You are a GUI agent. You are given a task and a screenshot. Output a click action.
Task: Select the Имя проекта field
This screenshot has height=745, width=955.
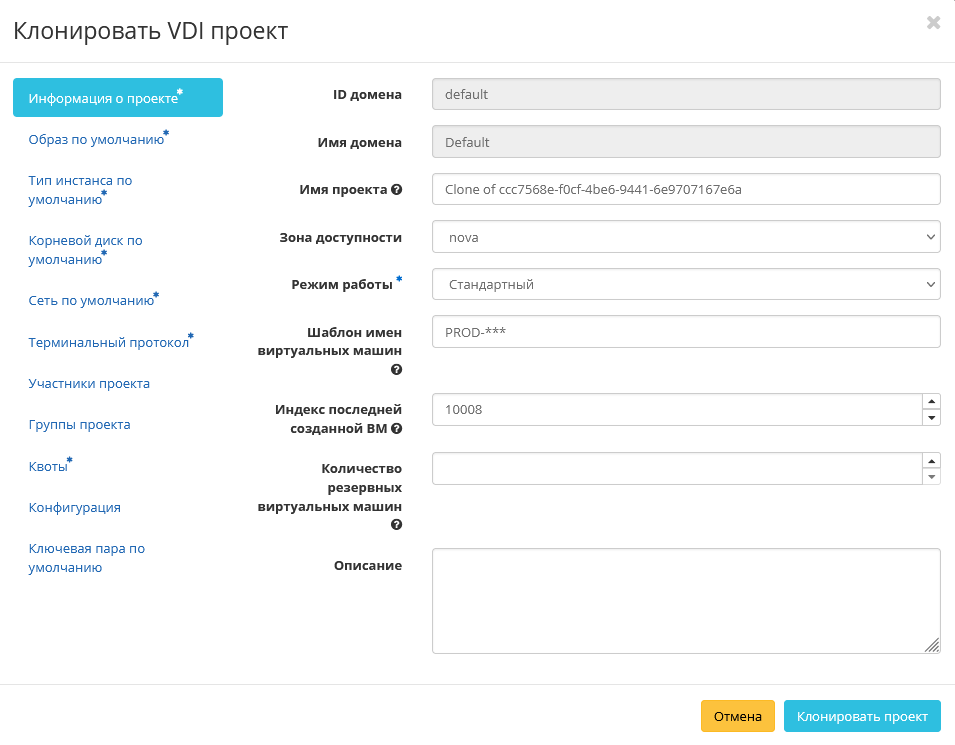point(685,188)
